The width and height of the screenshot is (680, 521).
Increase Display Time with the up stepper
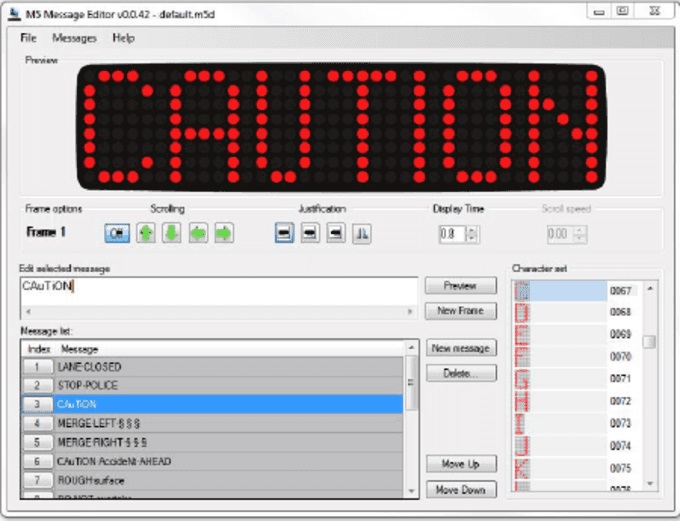pyautogui.click(x=473, y=229)
